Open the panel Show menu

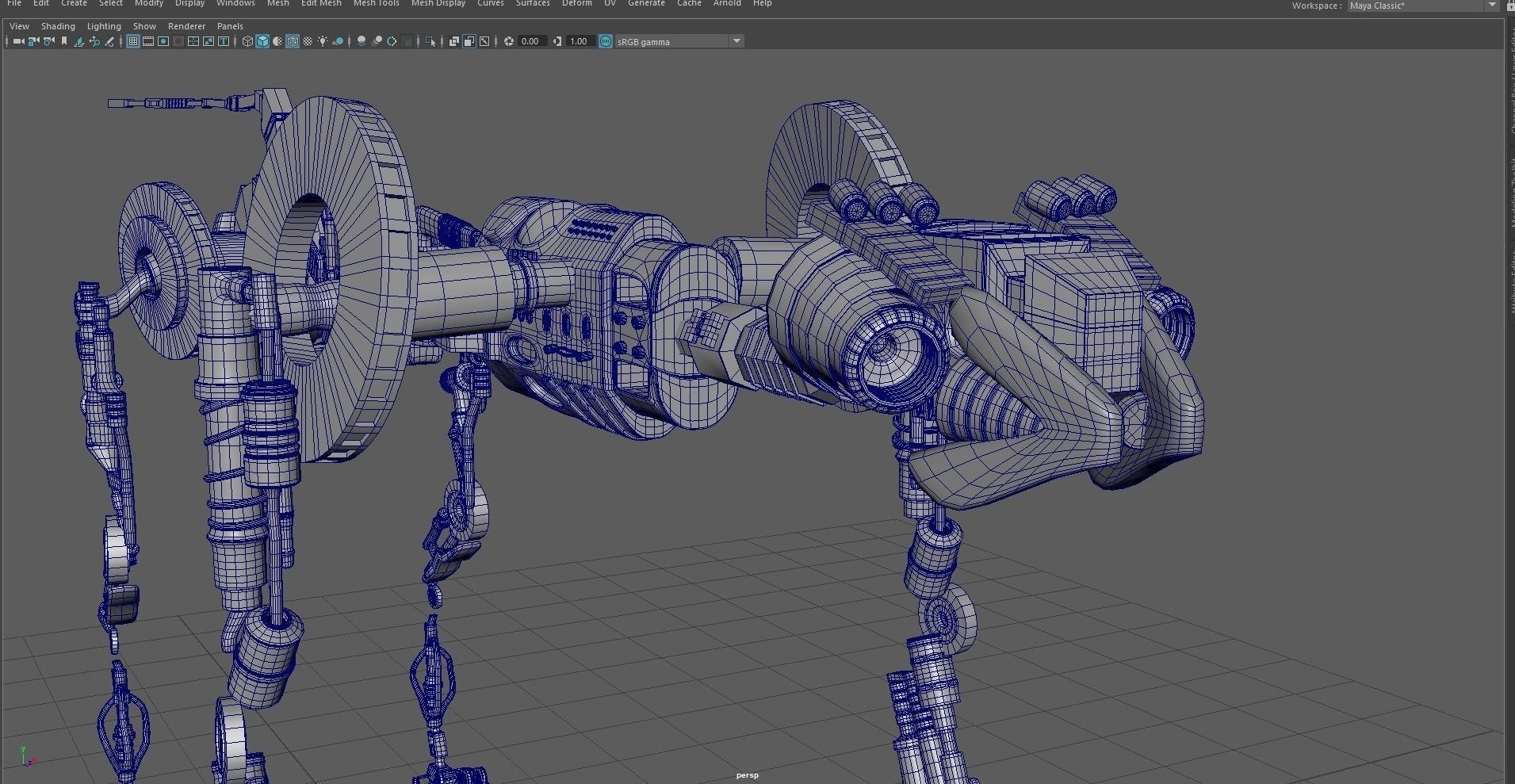click(x=144, y=26)
